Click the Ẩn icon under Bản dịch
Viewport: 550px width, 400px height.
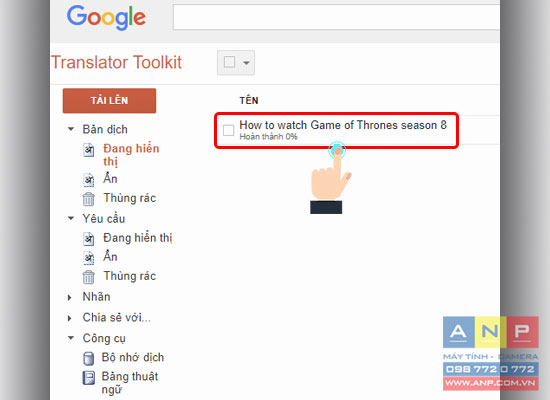[x=89, y=180]
